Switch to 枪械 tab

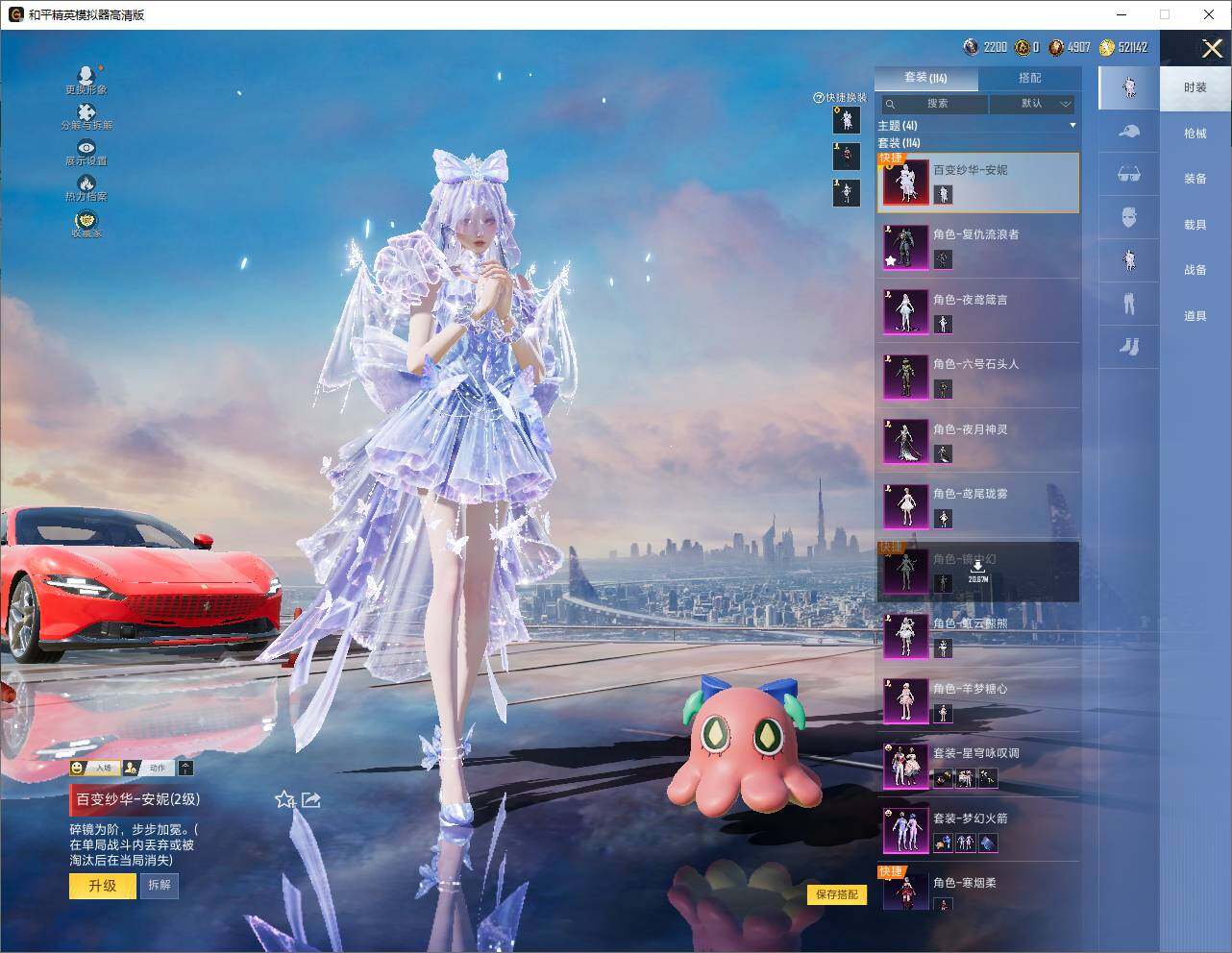click(1195, 134)
